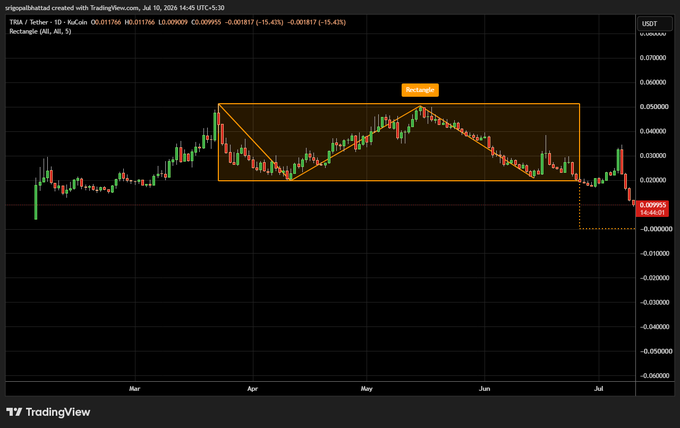Click the Rectangle (All, All, 5) indicator legend
Viewport: 680px width, 428px height.
pos(40,31)
